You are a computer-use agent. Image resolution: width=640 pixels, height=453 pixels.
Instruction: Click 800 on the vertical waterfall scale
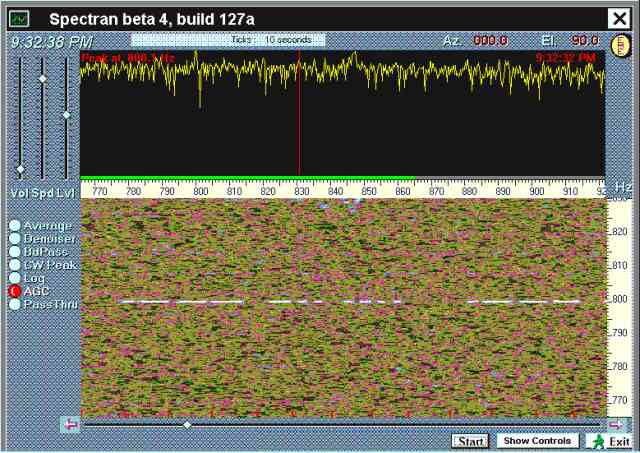619,299
